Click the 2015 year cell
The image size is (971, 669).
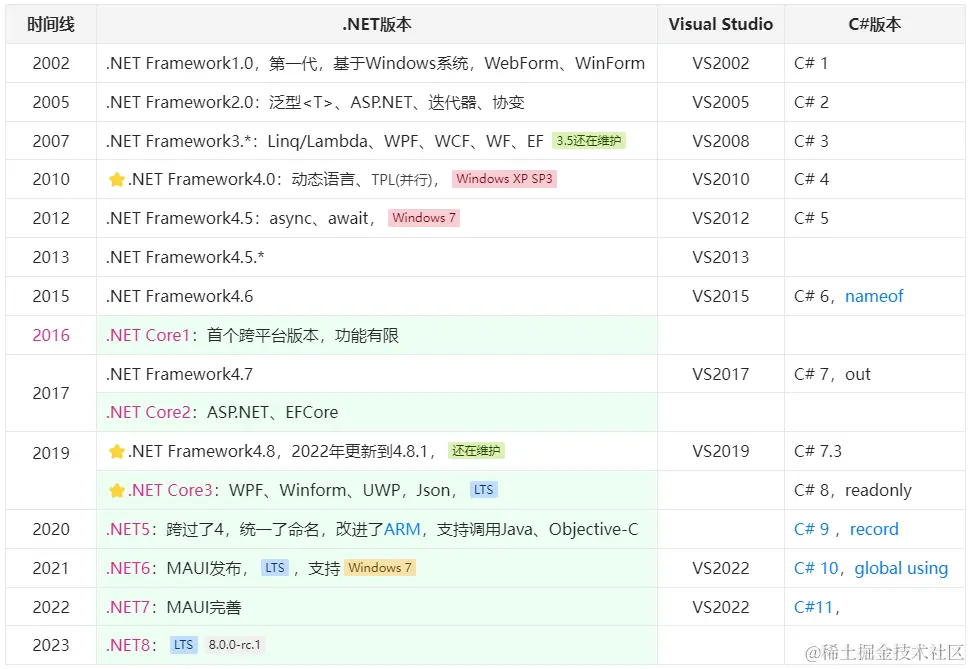click(51, 296)
